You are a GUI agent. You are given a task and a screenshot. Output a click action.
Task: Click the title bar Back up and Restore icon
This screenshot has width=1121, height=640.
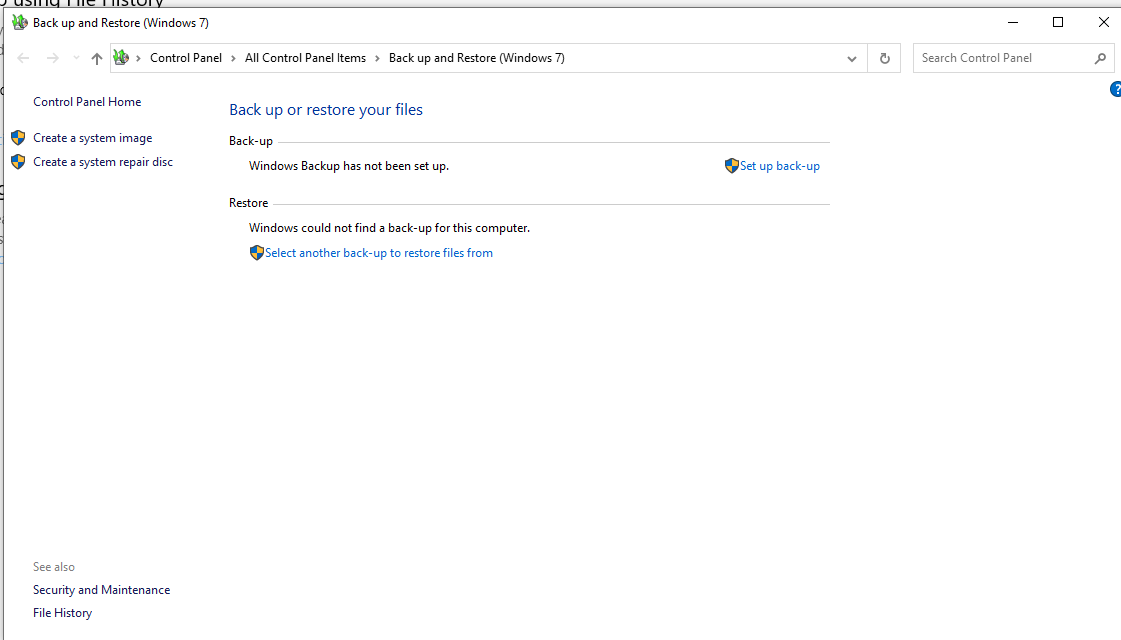coord(20,23)
